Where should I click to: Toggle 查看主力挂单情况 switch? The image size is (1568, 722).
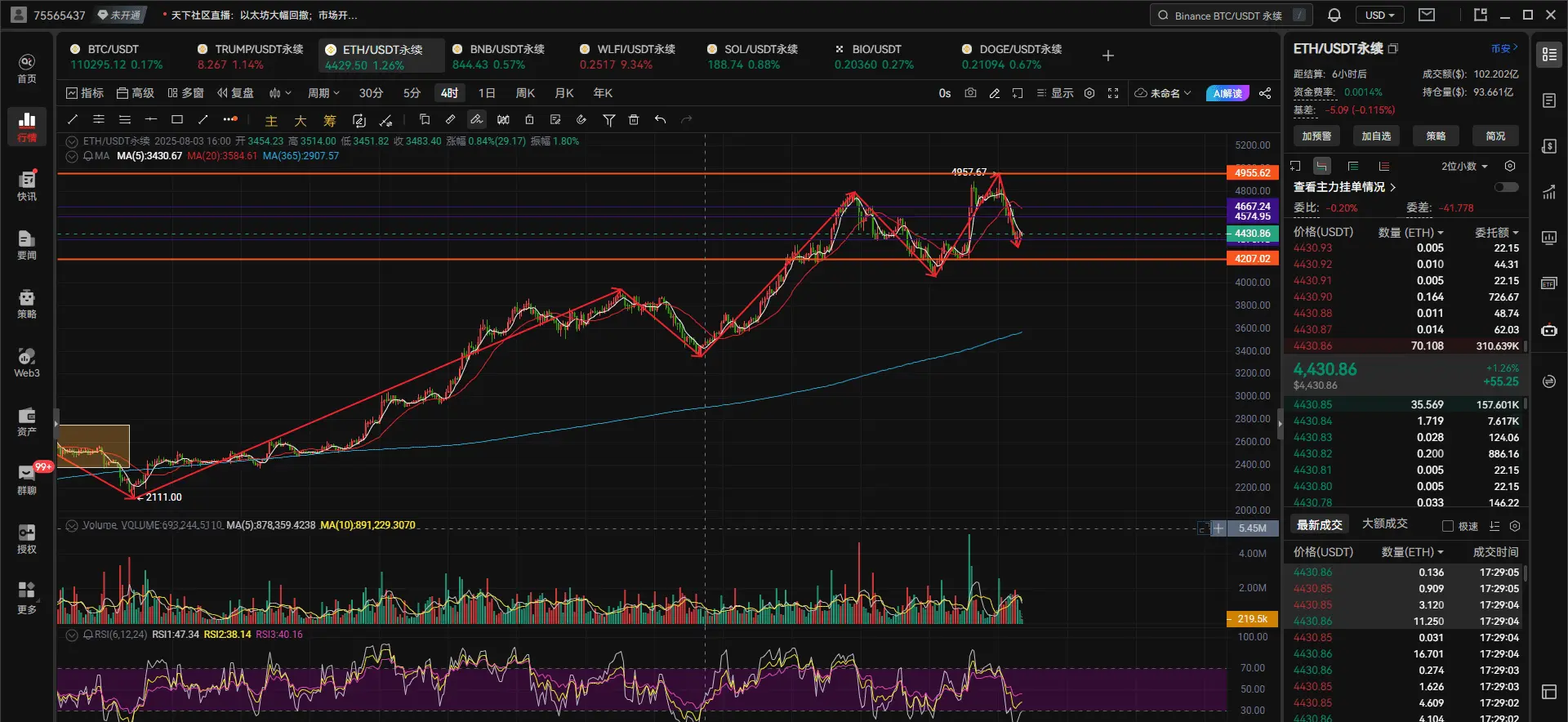tap(1506, 187)
